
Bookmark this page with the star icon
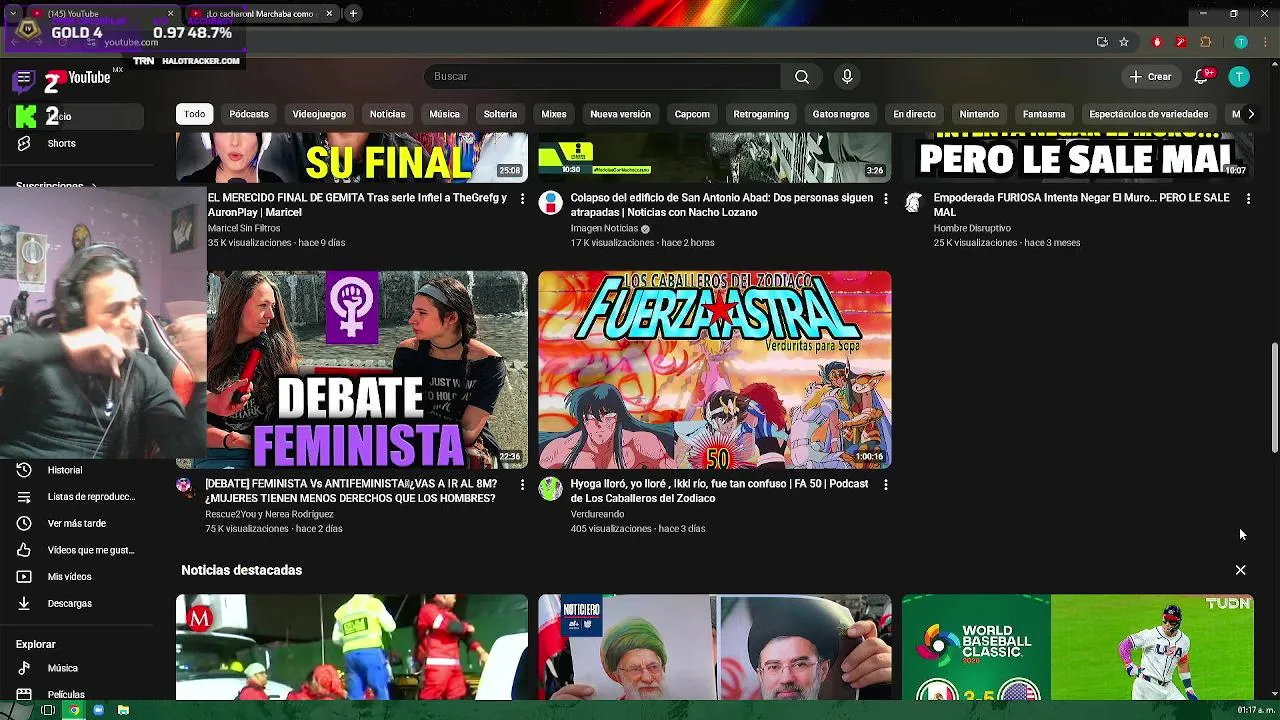(x=1124, y=42)
